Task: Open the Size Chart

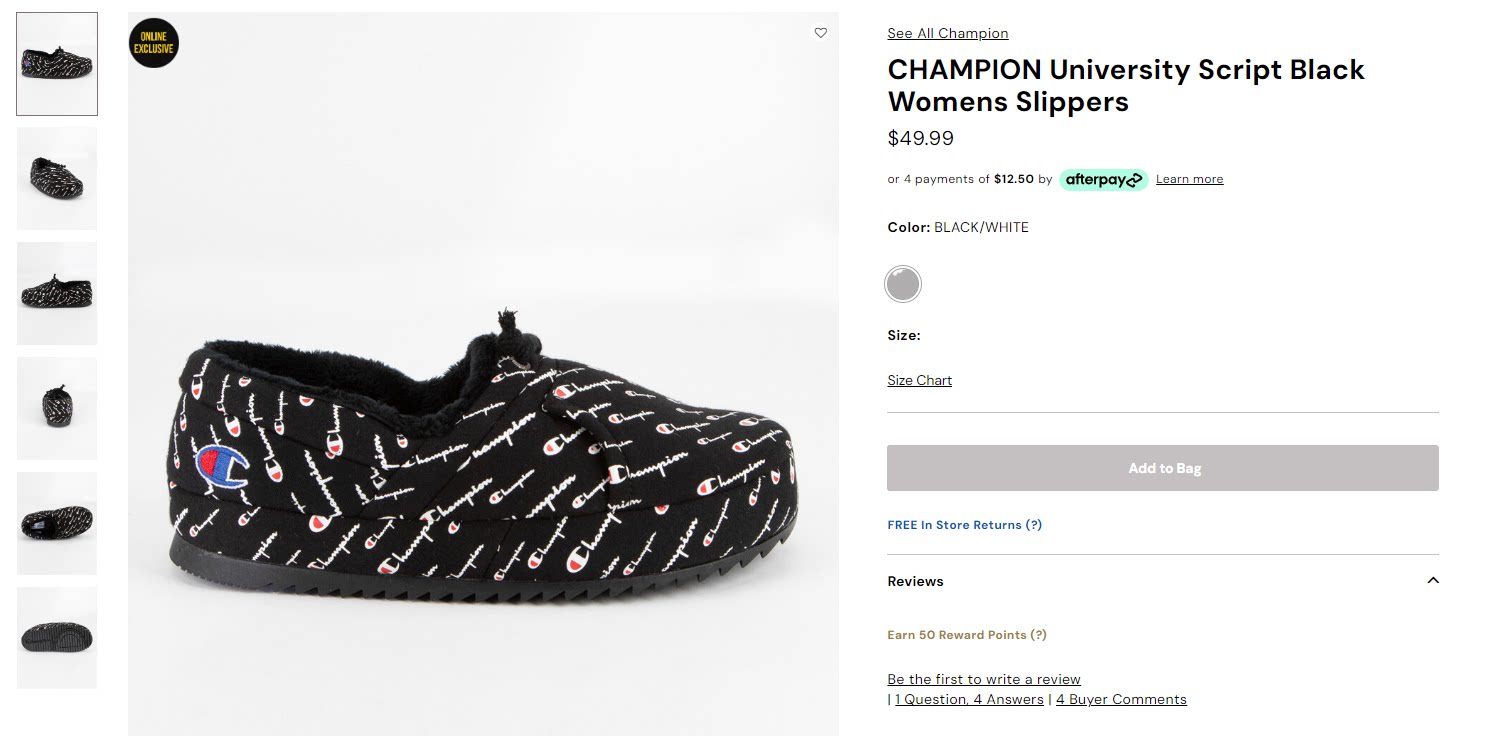Action: click(919, 380)
